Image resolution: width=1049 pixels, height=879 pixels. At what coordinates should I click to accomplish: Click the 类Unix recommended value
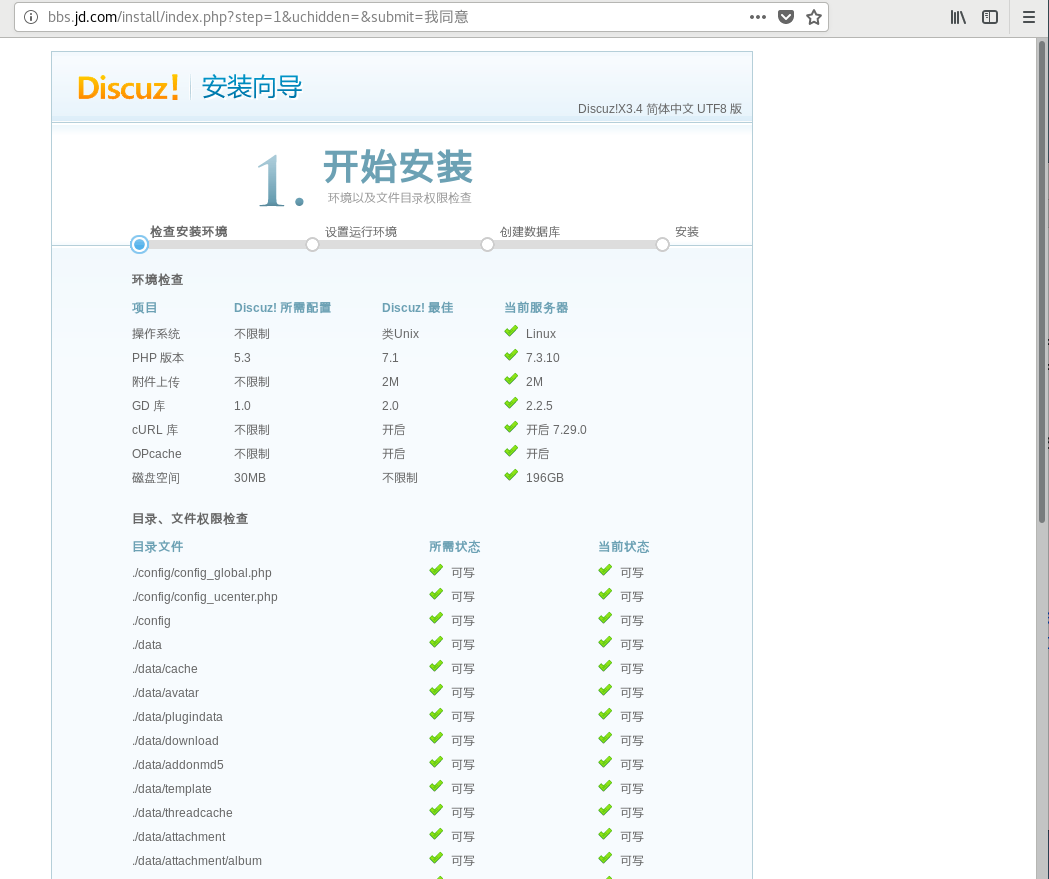click(400, 334)
